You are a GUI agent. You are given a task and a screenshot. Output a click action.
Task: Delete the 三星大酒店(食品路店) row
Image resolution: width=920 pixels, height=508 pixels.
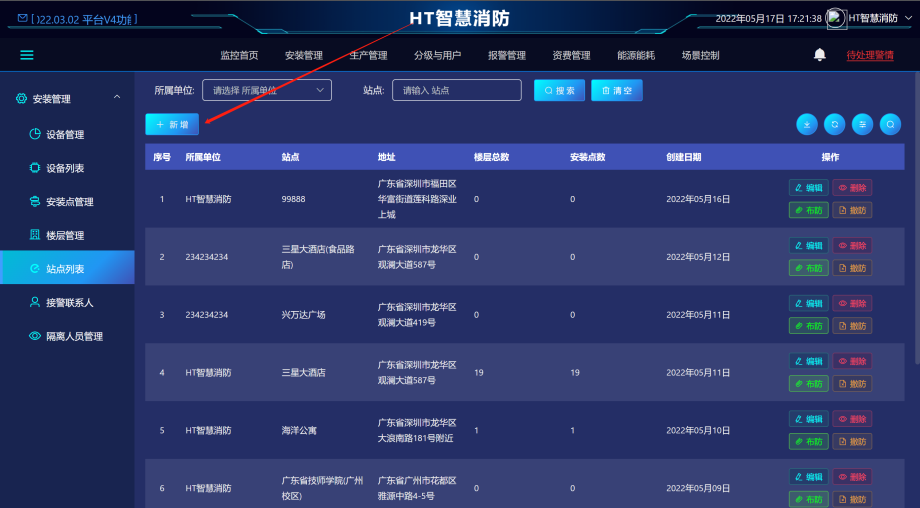tap(852, 246)
